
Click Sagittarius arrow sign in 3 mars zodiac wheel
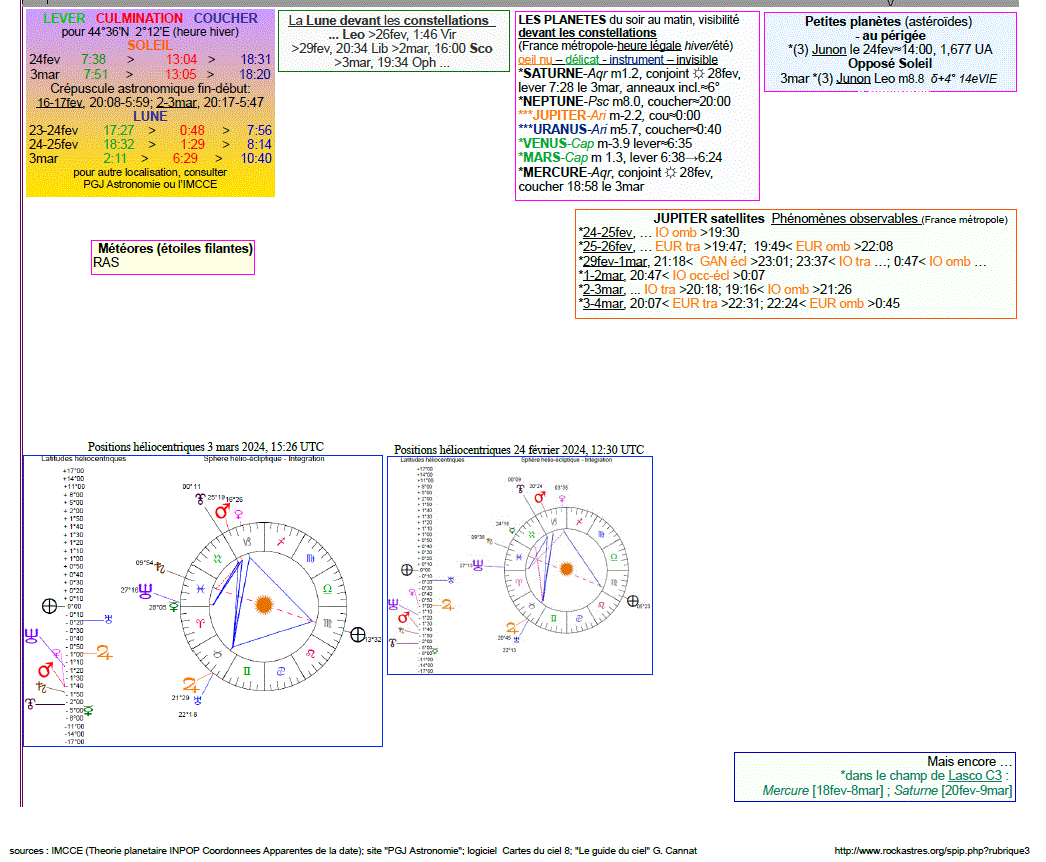point(282,541)
